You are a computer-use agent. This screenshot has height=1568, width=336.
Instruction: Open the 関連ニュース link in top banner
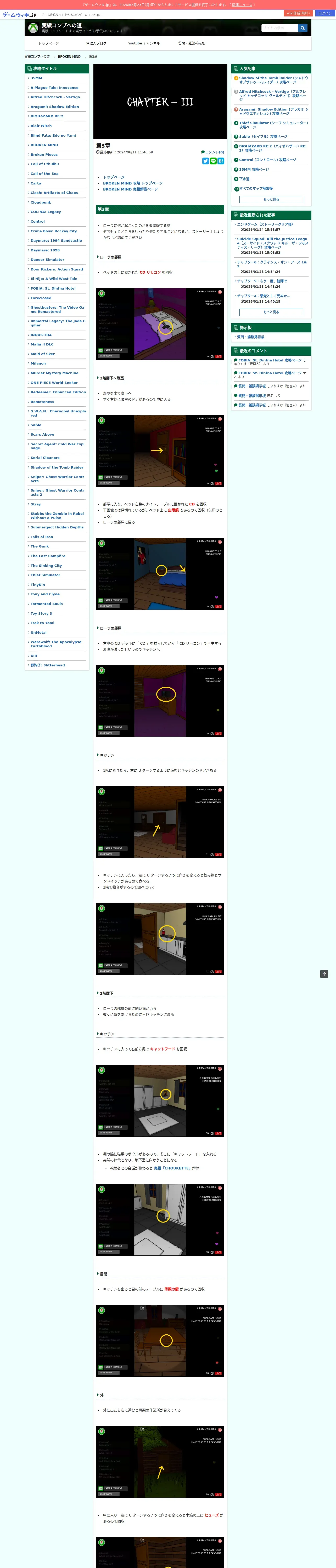pyautogui.click(x=242, y=5)
